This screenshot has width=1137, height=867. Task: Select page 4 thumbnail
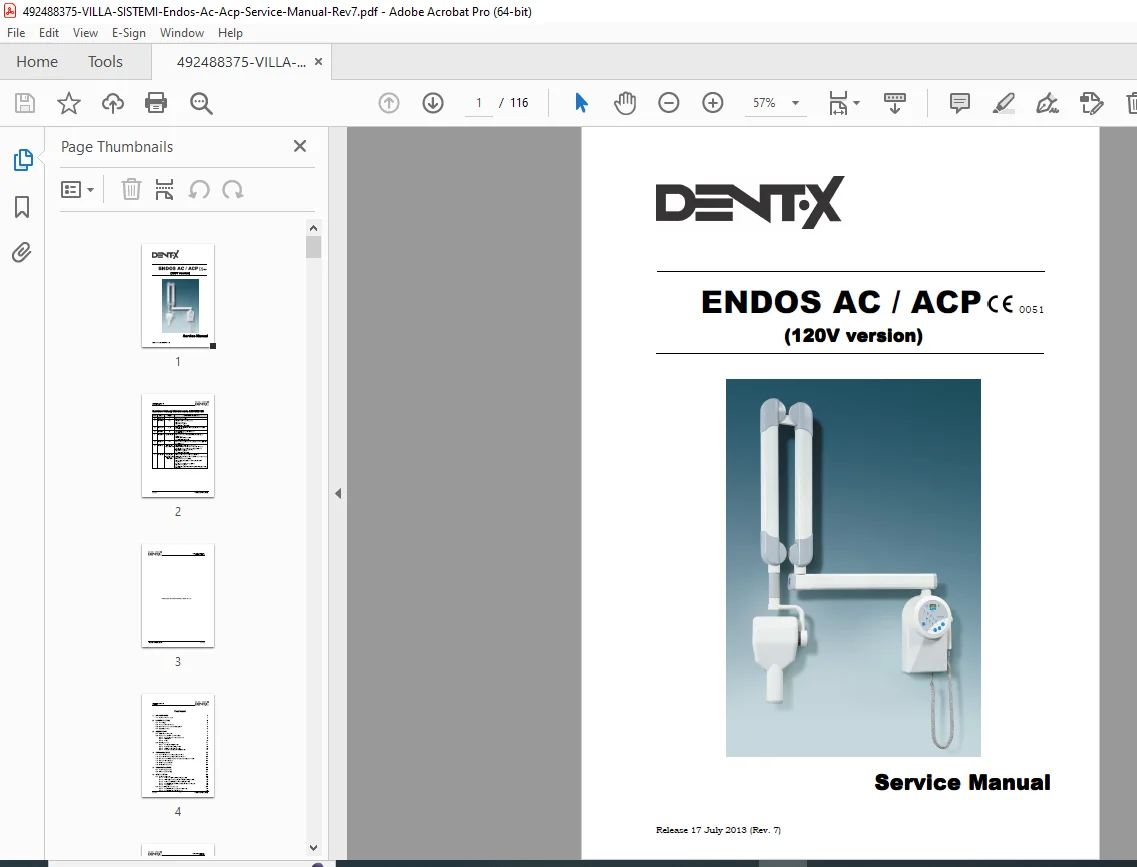178,746
